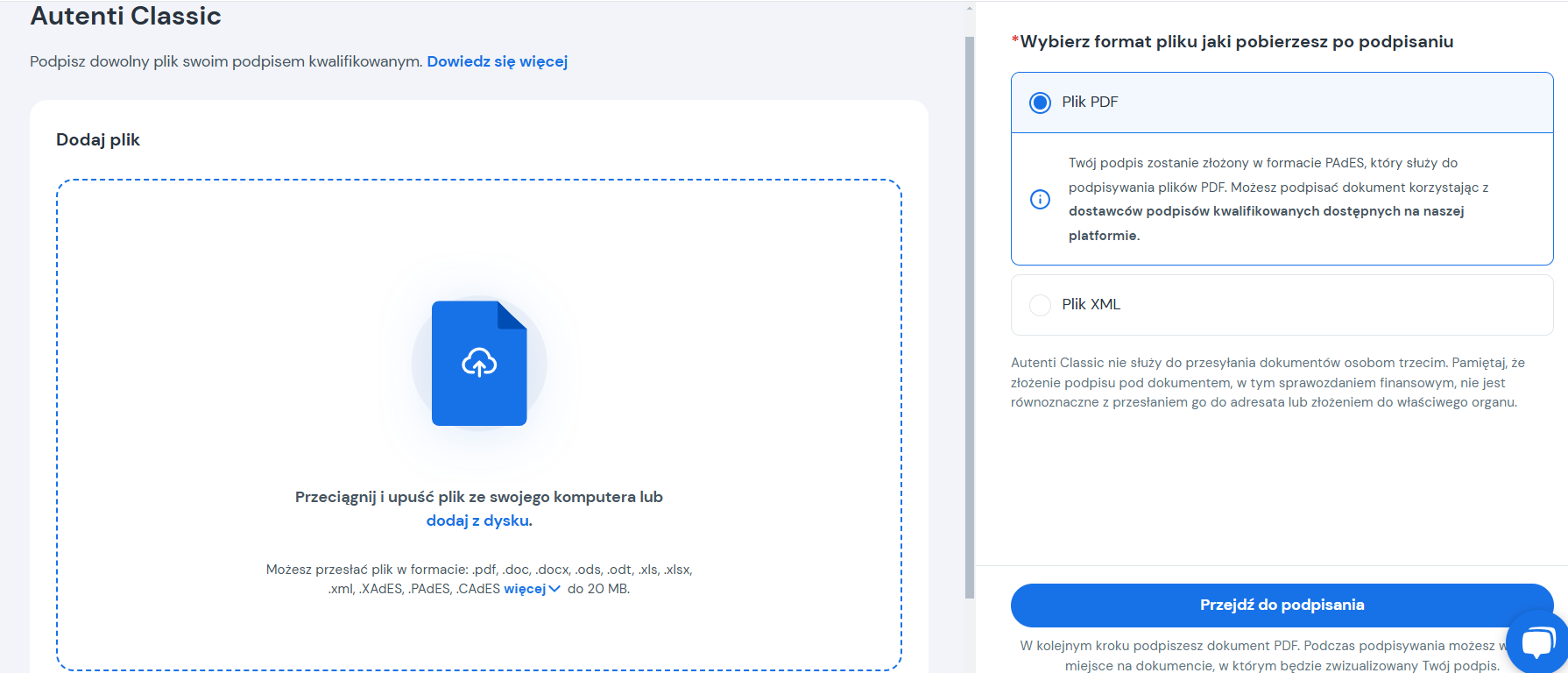Expand the więcej formats chevron
Image resolution: width=1568 pixels, height=673 pixels.
click(x=554, y=589)
